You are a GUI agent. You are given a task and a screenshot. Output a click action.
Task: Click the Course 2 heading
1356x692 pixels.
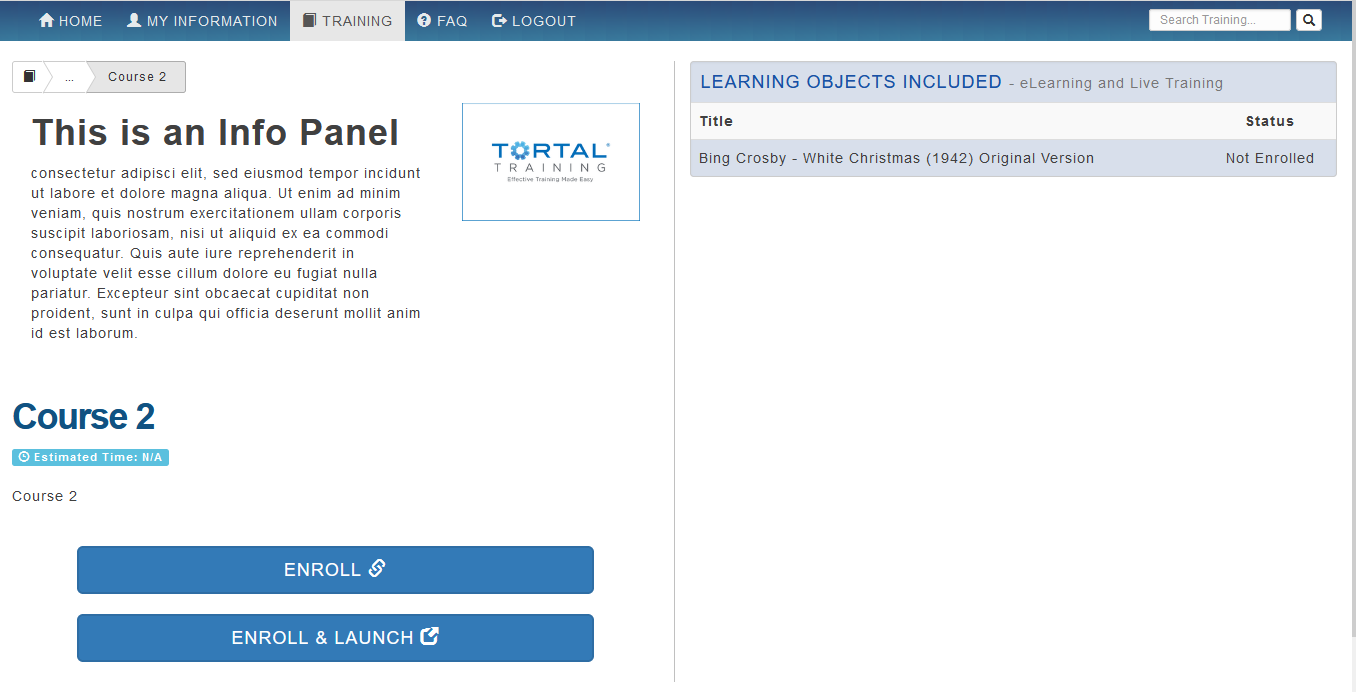click(x=84, y=416)
